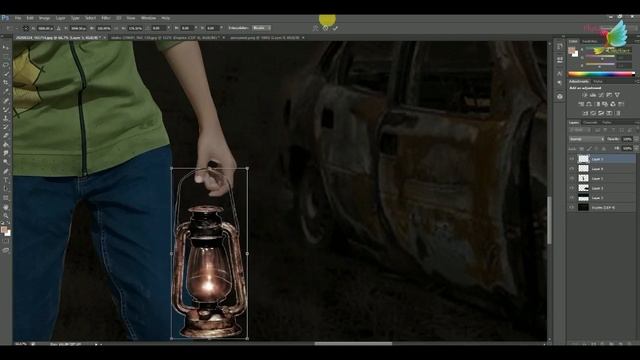
Task: Toggle visibility of fourth layer from top
Action: pos(572,188)
